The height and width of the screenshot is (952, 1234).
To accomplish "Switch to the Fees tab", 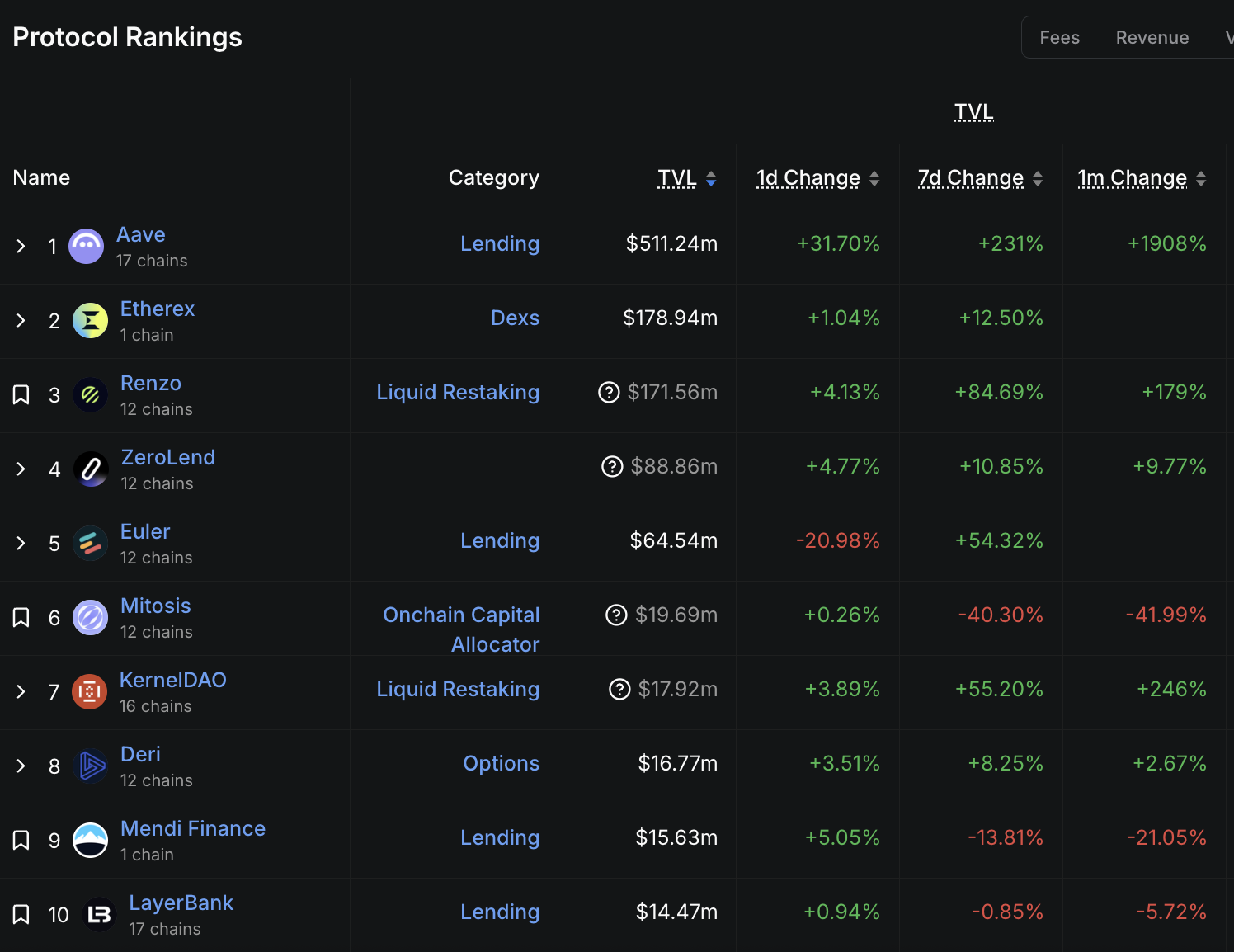I will tap(1059, 38).
